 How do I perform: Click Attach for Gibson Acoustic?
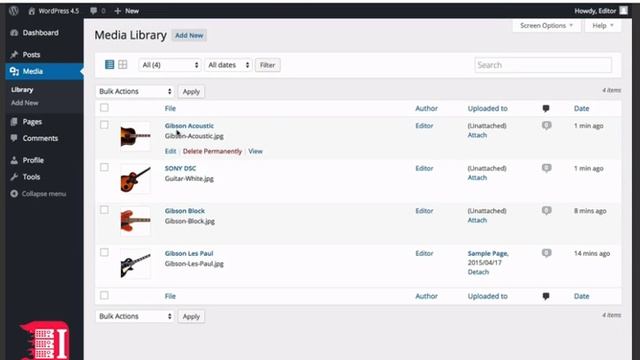477,135
